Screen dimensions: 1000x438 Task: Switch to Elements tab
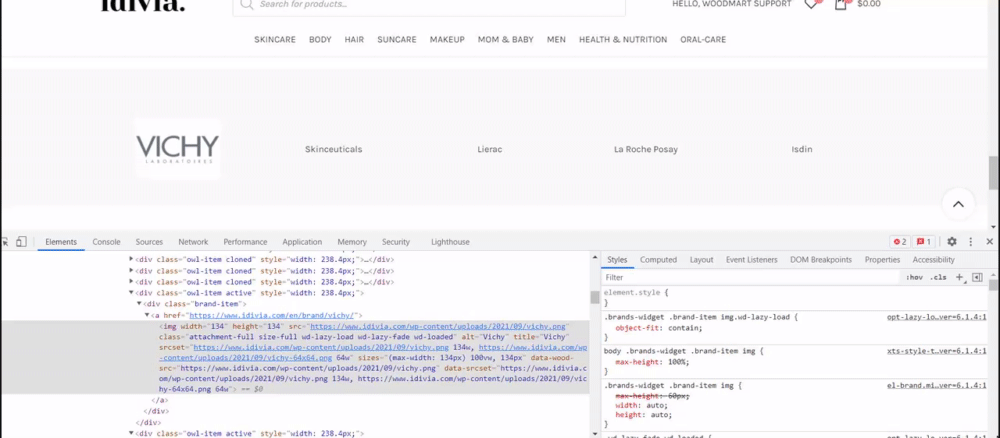pos(61,242)
